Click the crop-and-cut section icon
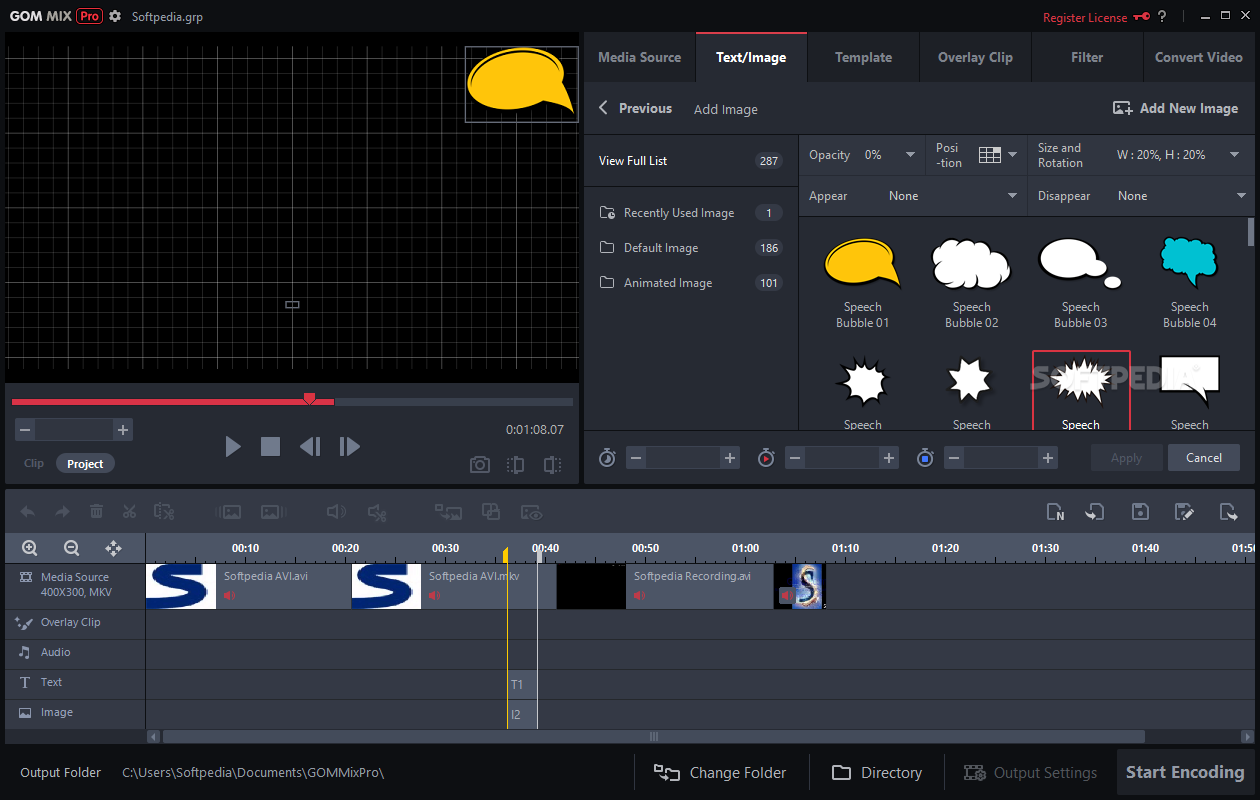Viewport: 1260px width, 800px height. click(x=164, y=512)
